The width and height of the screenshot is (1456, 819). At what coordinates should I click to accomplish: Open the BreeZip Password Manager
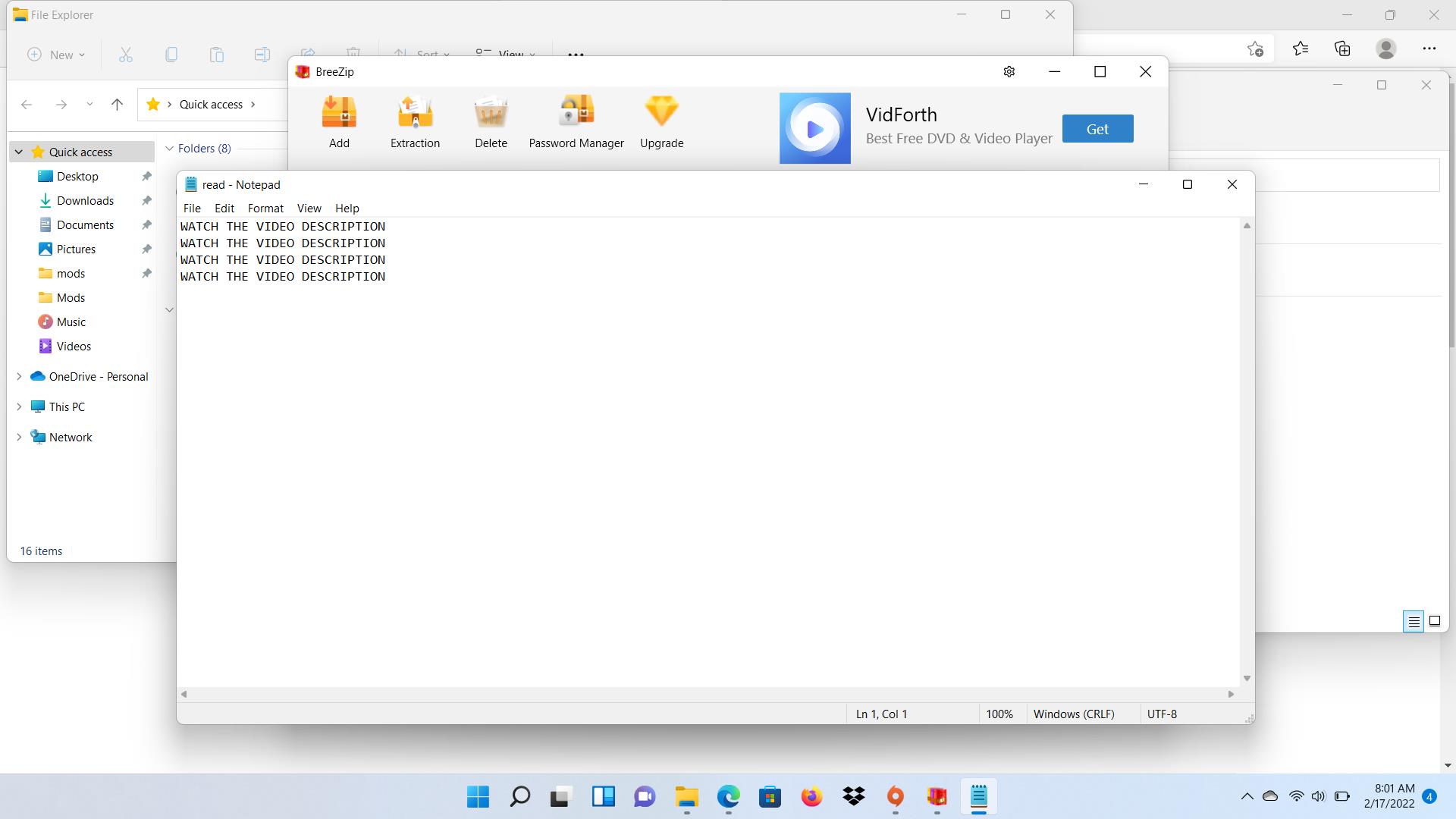[576, 112]
